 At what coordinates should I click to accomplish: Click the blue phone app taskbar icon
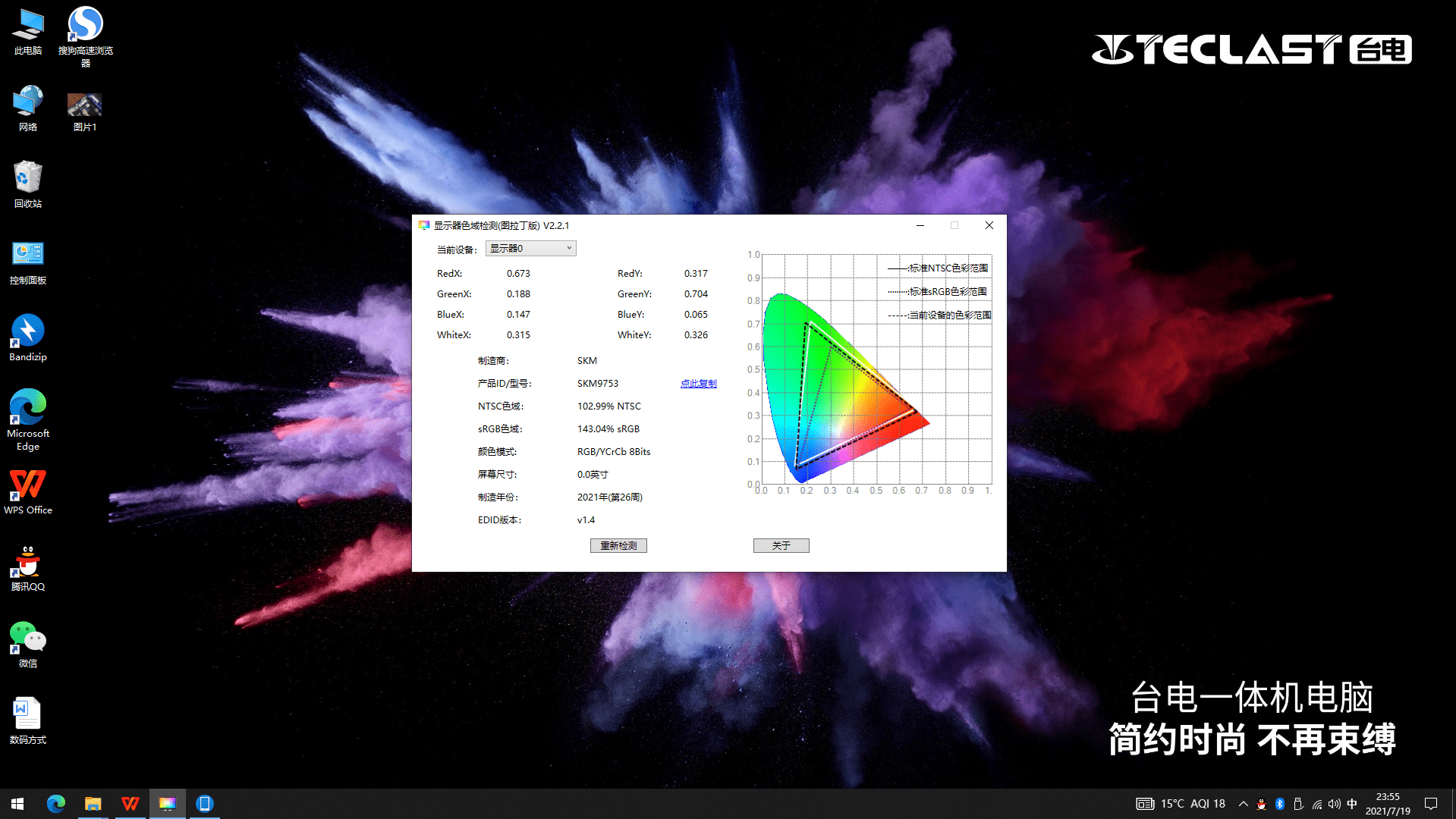(x=204, y=804)
